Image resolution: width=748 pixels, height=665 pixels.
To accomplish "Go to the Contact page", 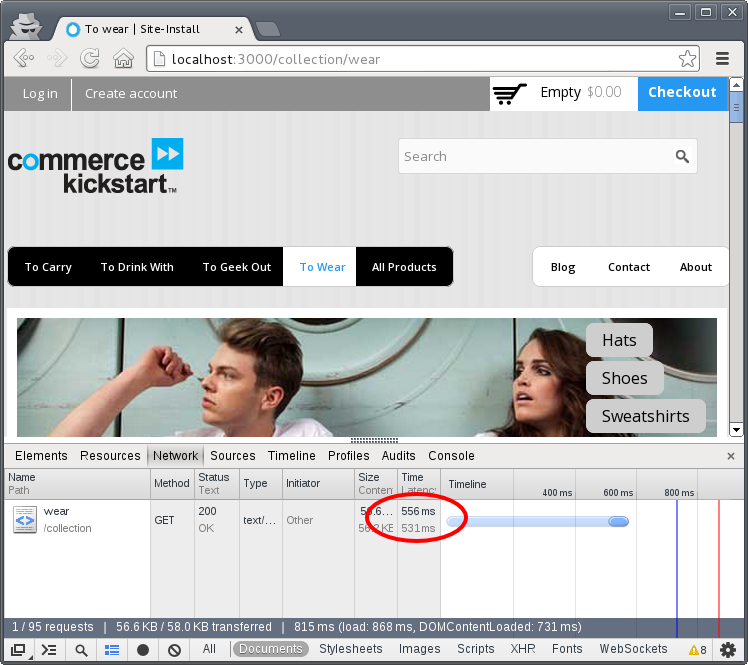I will (x=629, y=267).
